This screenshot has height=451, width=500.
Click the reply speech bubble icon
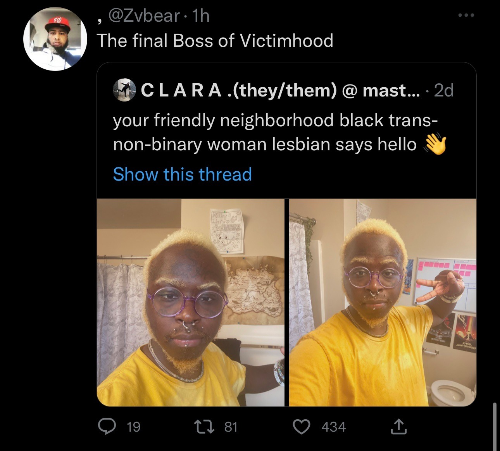click(107, 426)
